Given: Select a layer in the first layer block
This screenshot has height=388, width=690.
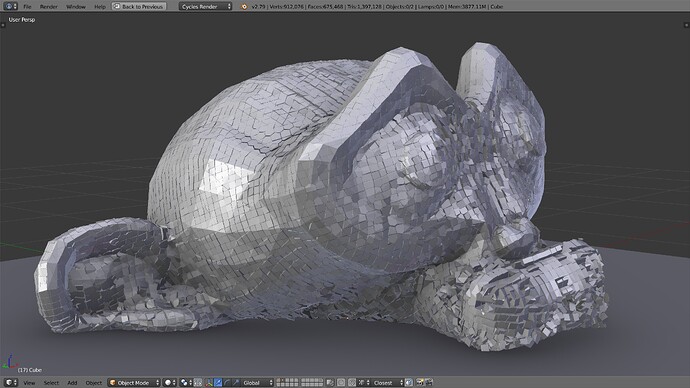Looking at the screenshot, I should pos(287,383).
